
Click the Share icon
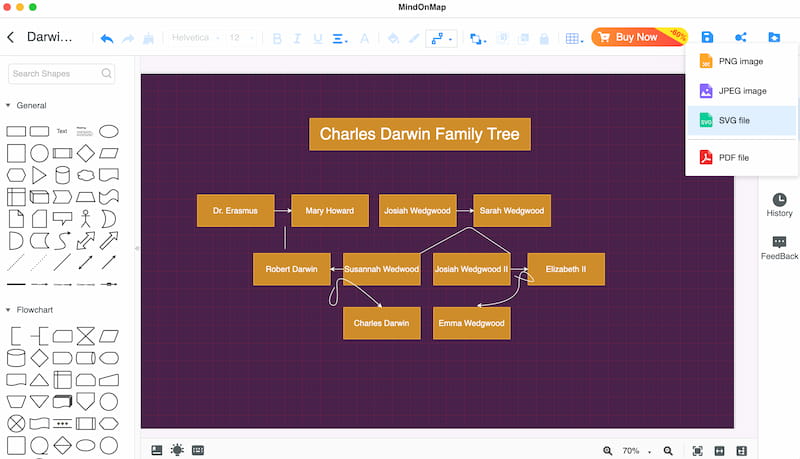tap(740, 38)
